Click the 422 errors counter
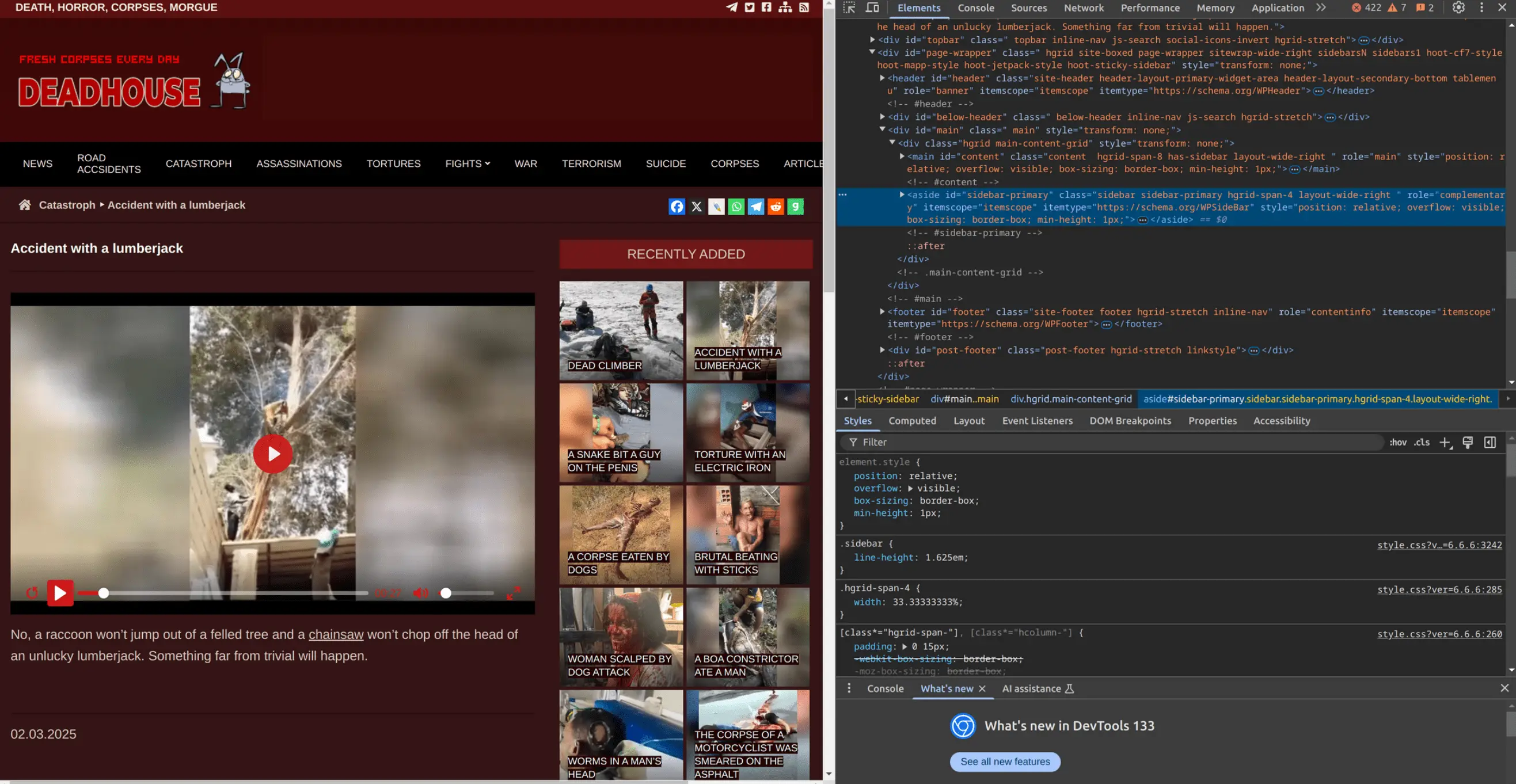The image size is (1516, 784). pos(1366,7)
